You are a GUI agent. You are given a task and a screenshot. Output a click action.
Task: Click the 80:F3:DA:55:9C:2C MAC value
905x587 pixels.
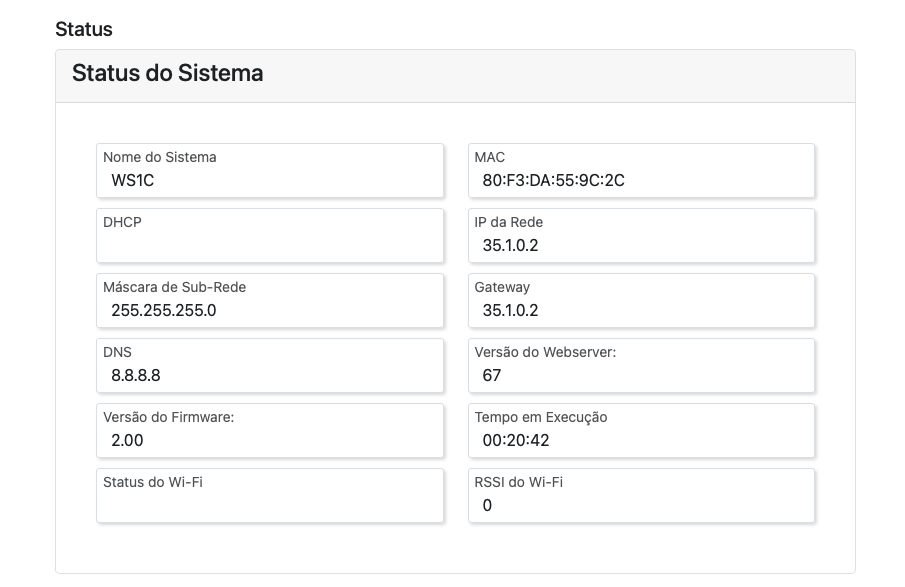553,180
